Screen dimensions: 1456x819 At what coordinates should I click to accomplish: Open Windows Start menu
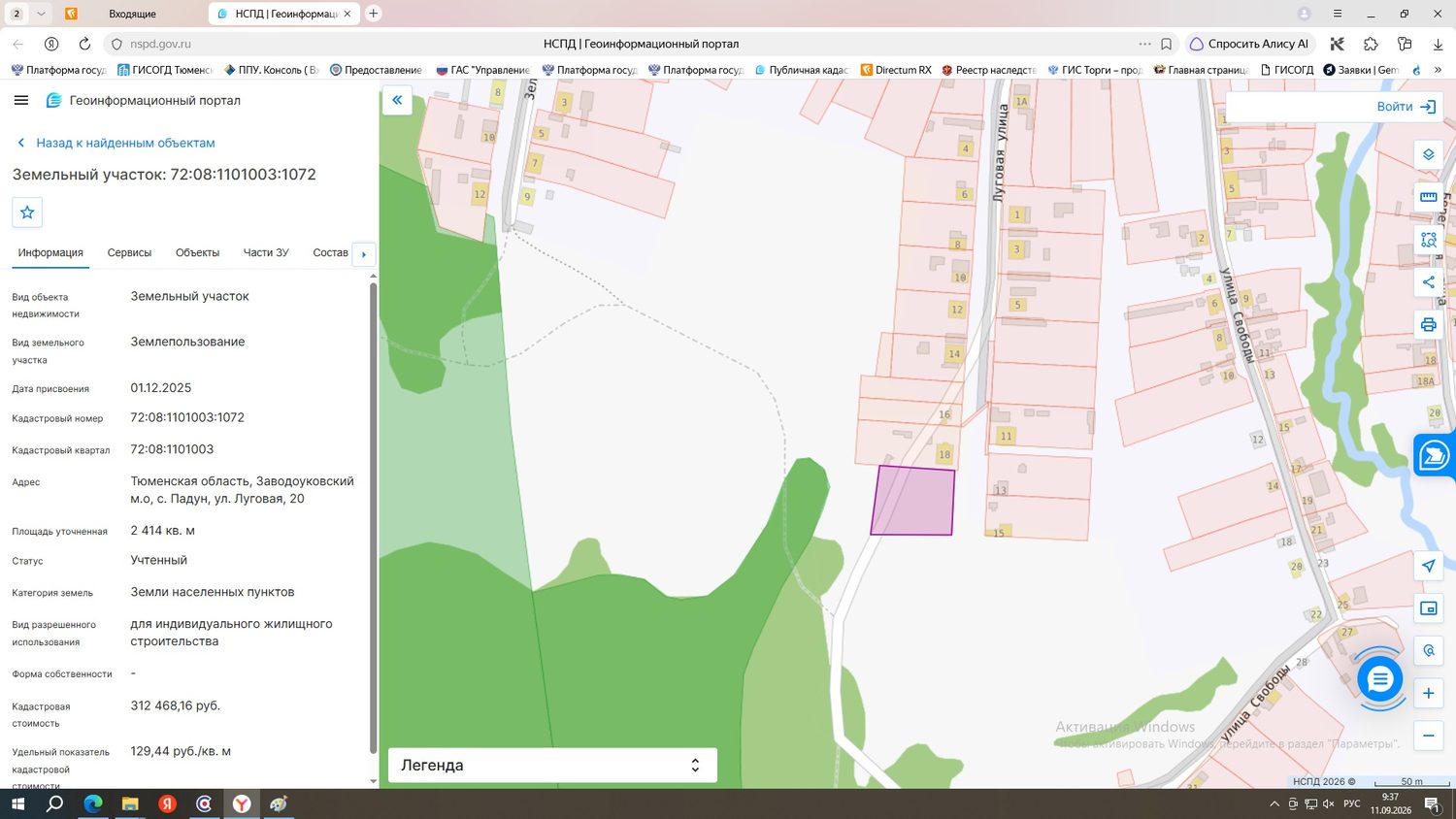point(17,803)
